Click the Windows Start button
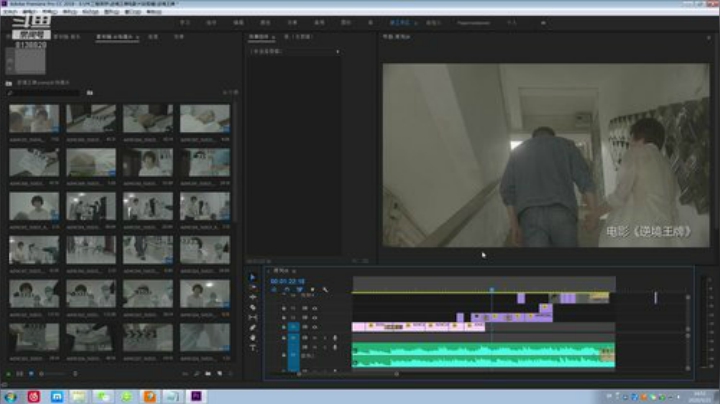Viewport: 720px width, 404px height. pos(10,397)
